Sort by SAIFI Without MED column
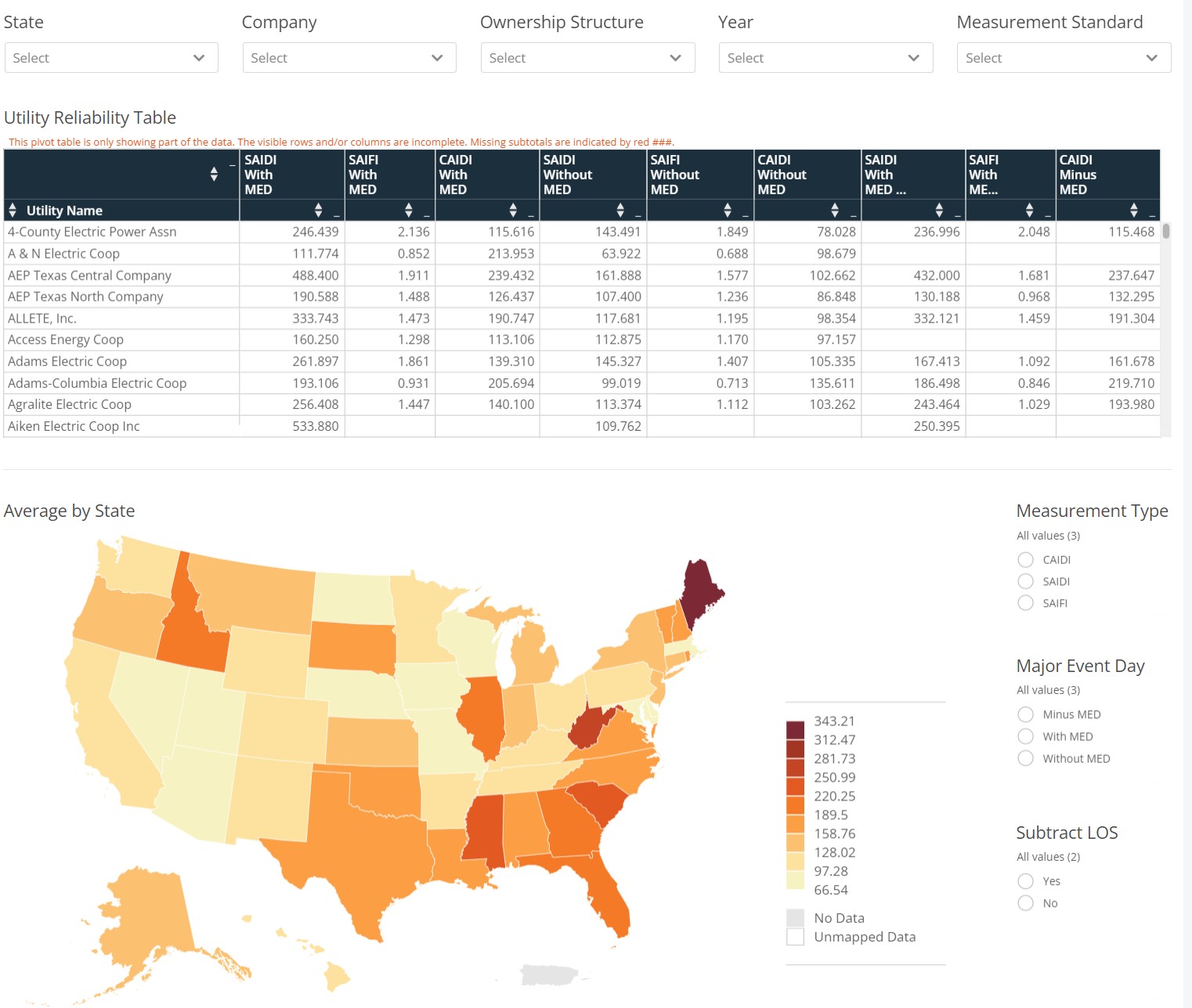This screenshot has width=1192, height=1008. pos(728,210)
